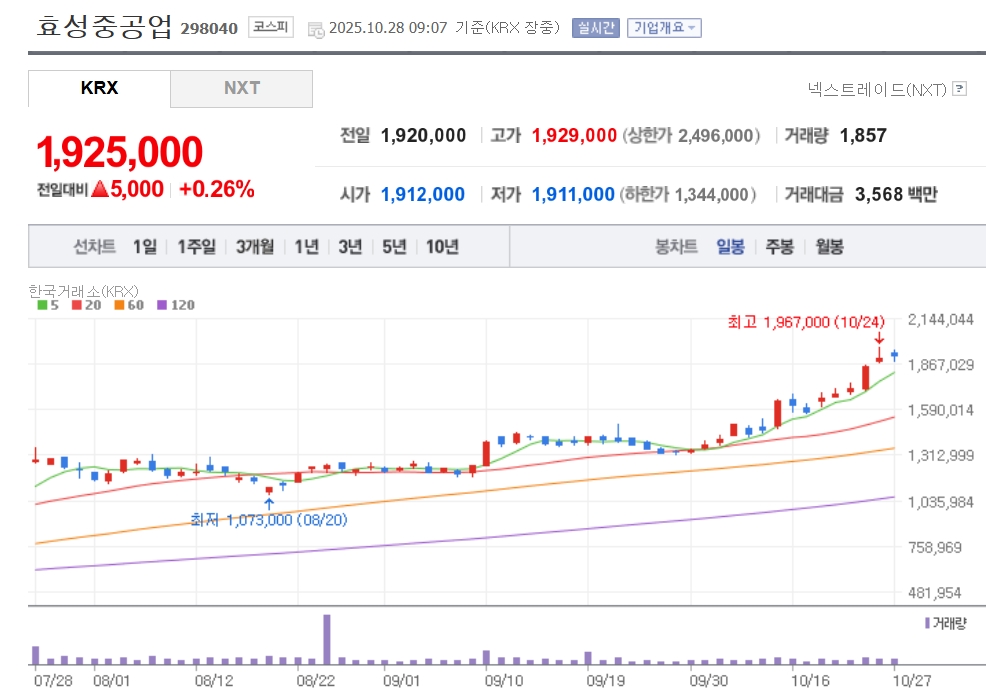986x698 pixels.
Task: Click the green 5-day moving average swatch
Action: [42, 305]
